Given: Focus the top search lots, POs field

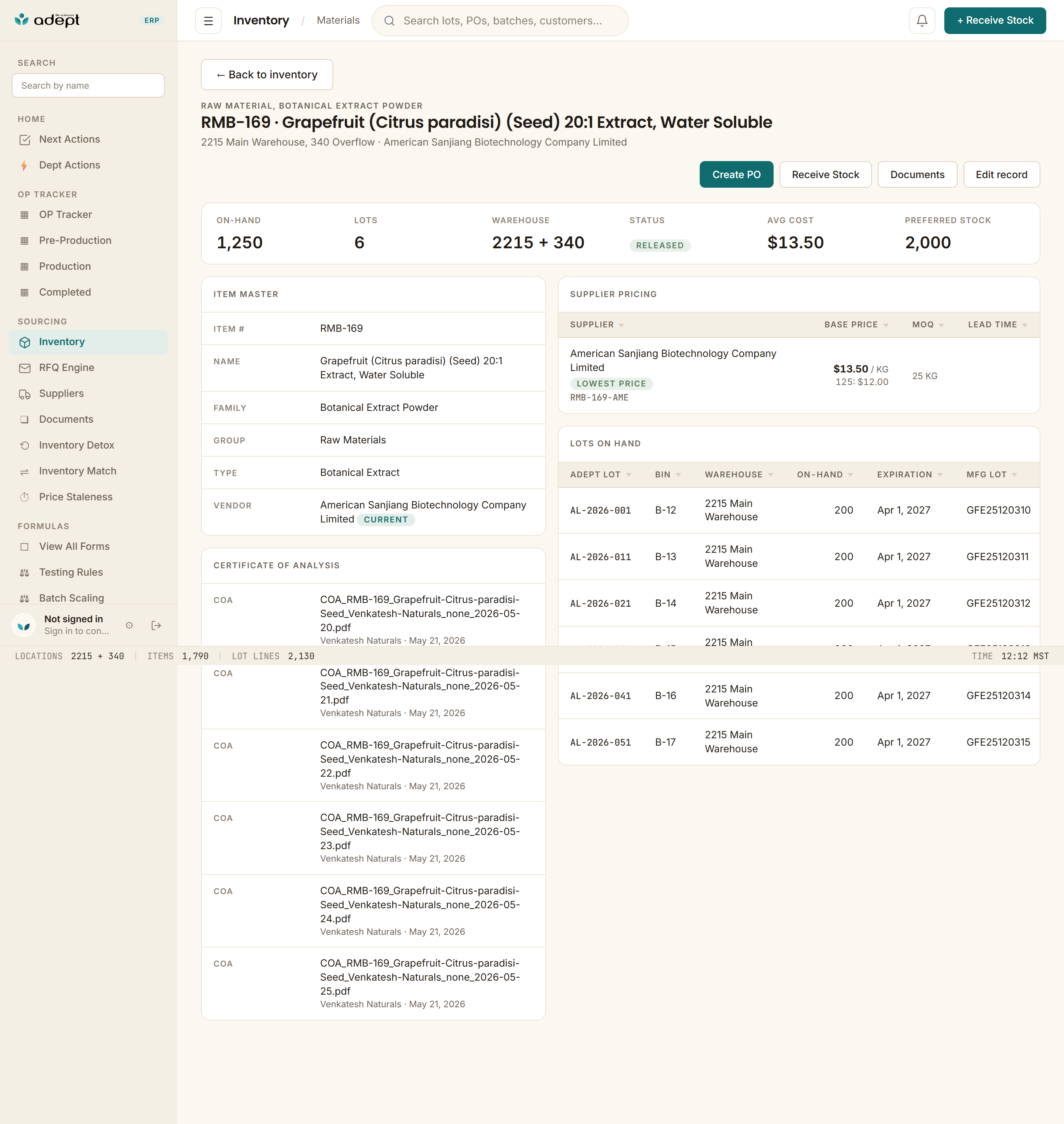Looking at the screenshot, I should (499, 21).
